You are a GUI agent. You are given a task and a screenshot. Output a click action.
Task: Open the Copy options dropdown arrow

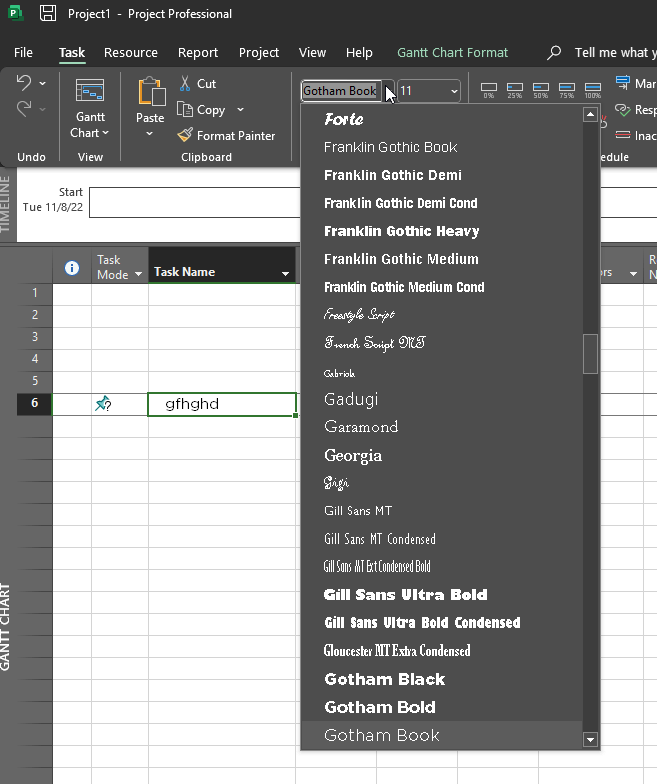[x=240, y=110]
